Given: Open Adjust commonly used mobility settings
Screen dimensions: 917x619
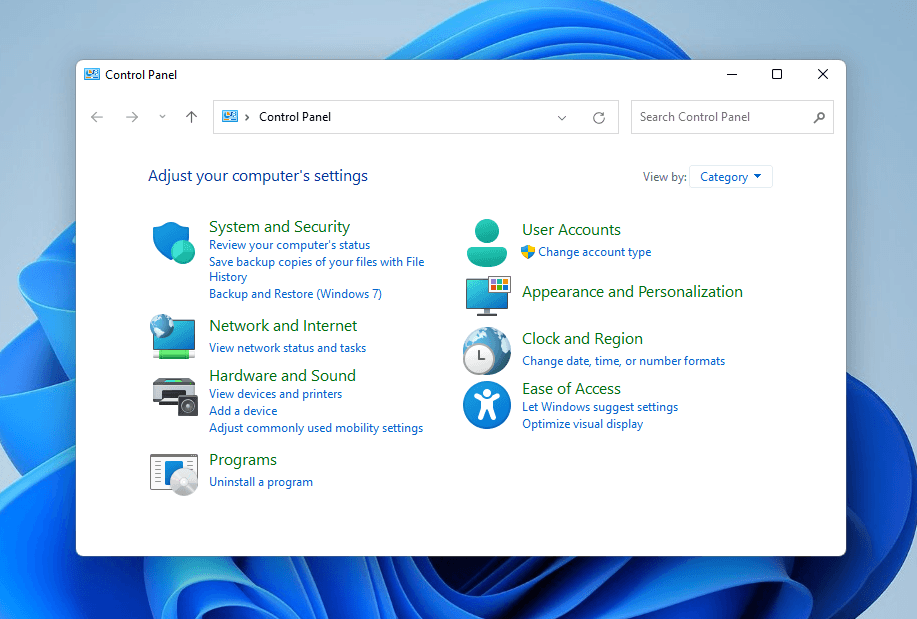Looking at the screenshot, I should (316, 428).
